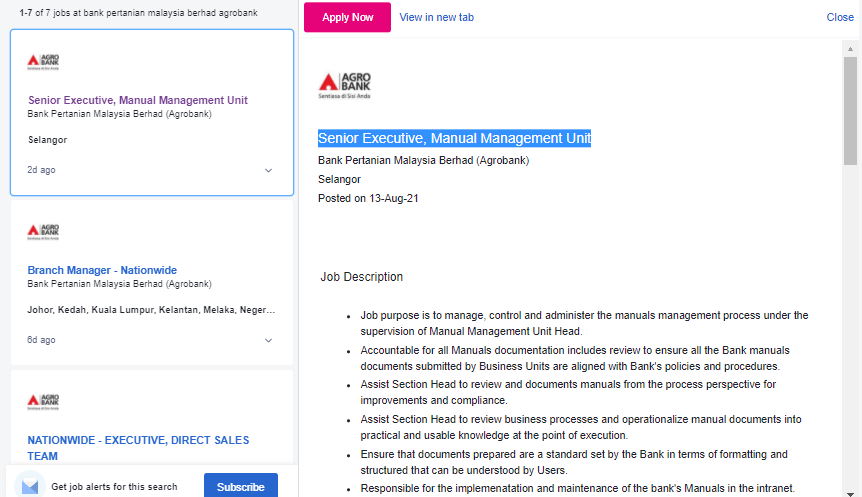Image resolution: width=862 pixels, height=497 pixels.
Task: Close the job detail panel
Action: [839, 17]
